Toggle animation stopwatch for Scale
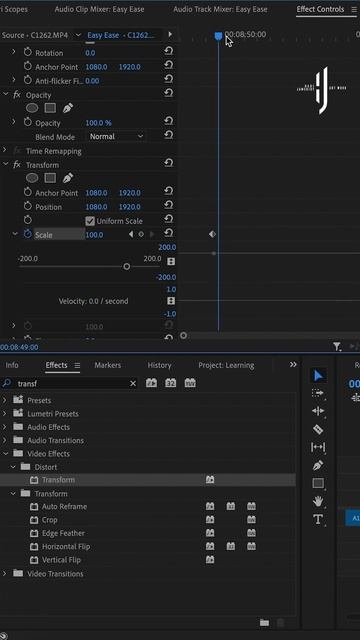The image size is (360, 640). pyautogui.click(x=28, y=234)
